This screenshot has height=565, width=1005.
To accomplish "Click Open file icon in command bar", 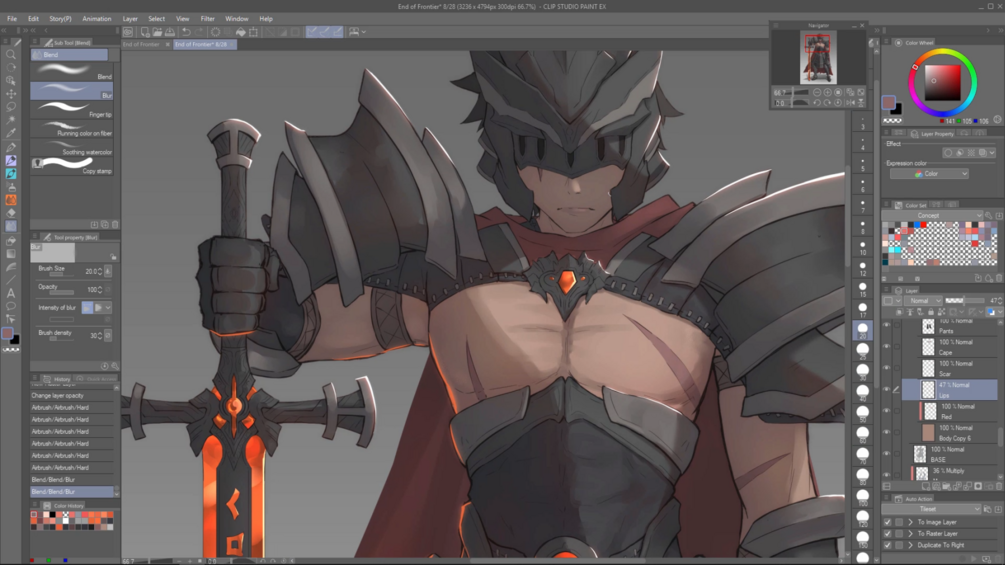I will (158, 31).
